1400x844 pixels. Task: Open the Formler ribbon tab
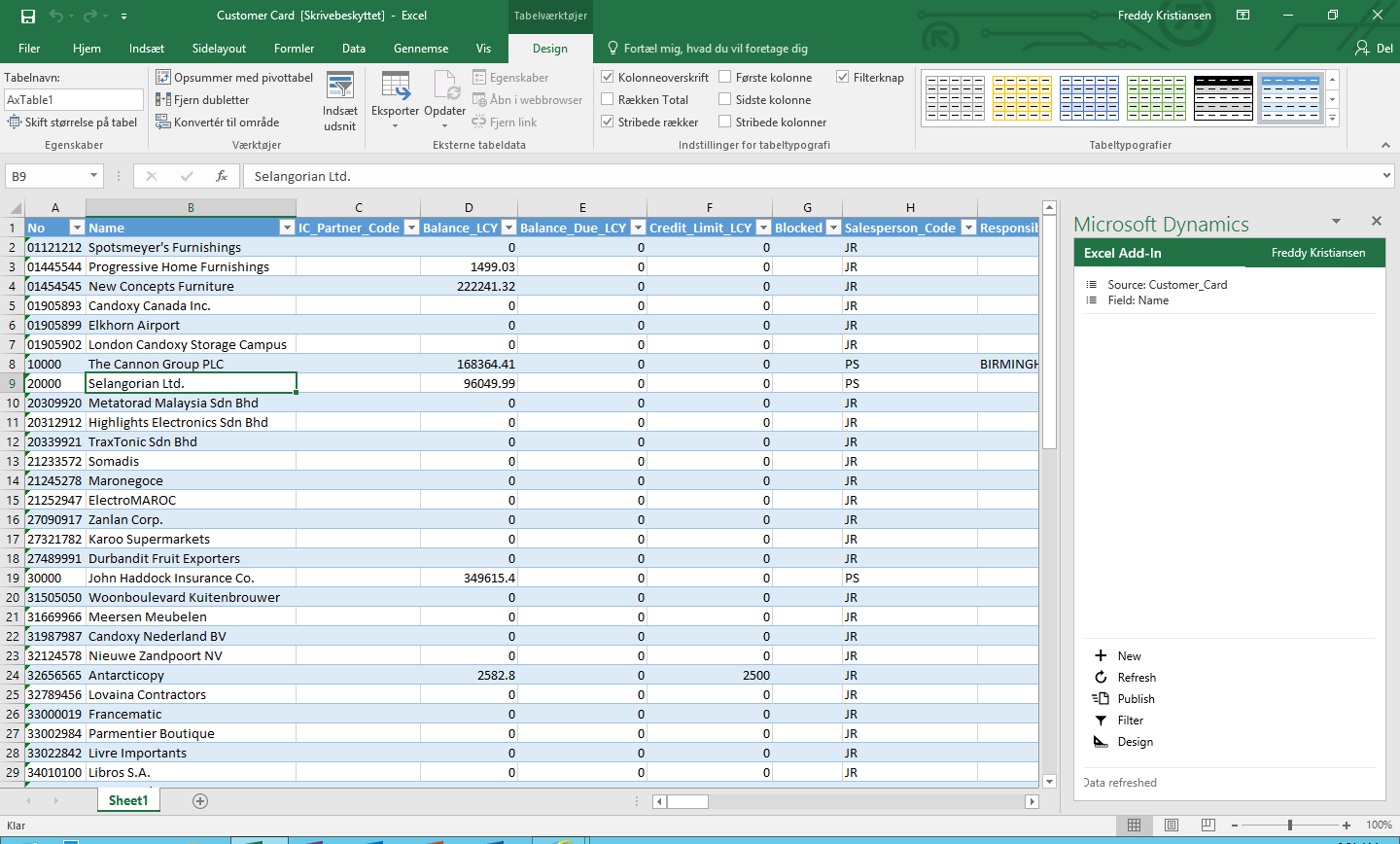coord(294,49)
